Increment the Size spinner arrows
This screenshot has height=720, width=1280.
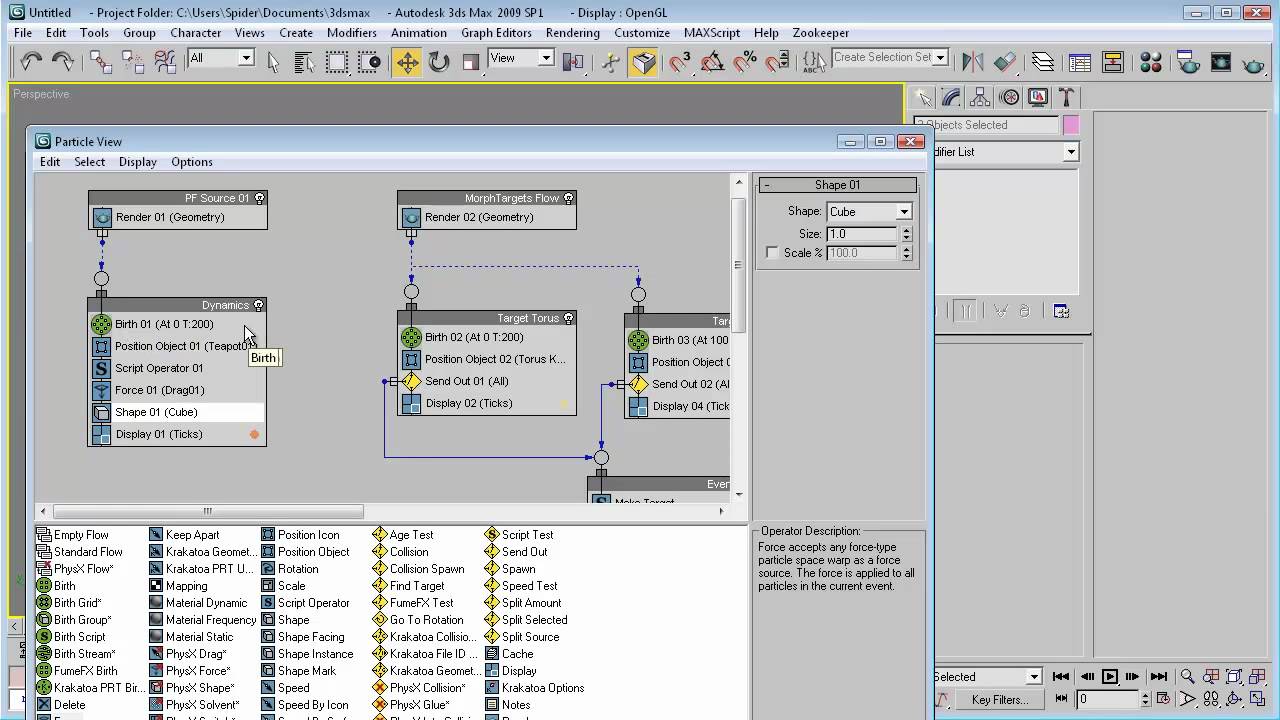(x=906, y=234)
